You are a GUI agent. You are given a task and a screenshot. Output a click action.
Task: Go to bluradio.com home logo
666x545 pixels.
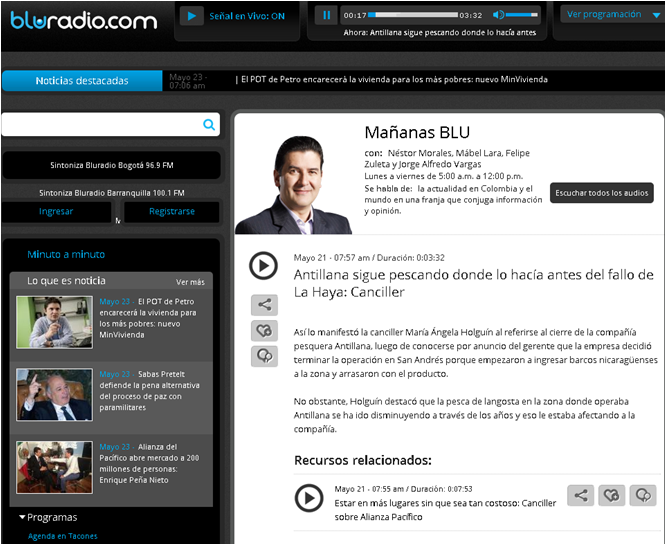click(x=84, y=20)
